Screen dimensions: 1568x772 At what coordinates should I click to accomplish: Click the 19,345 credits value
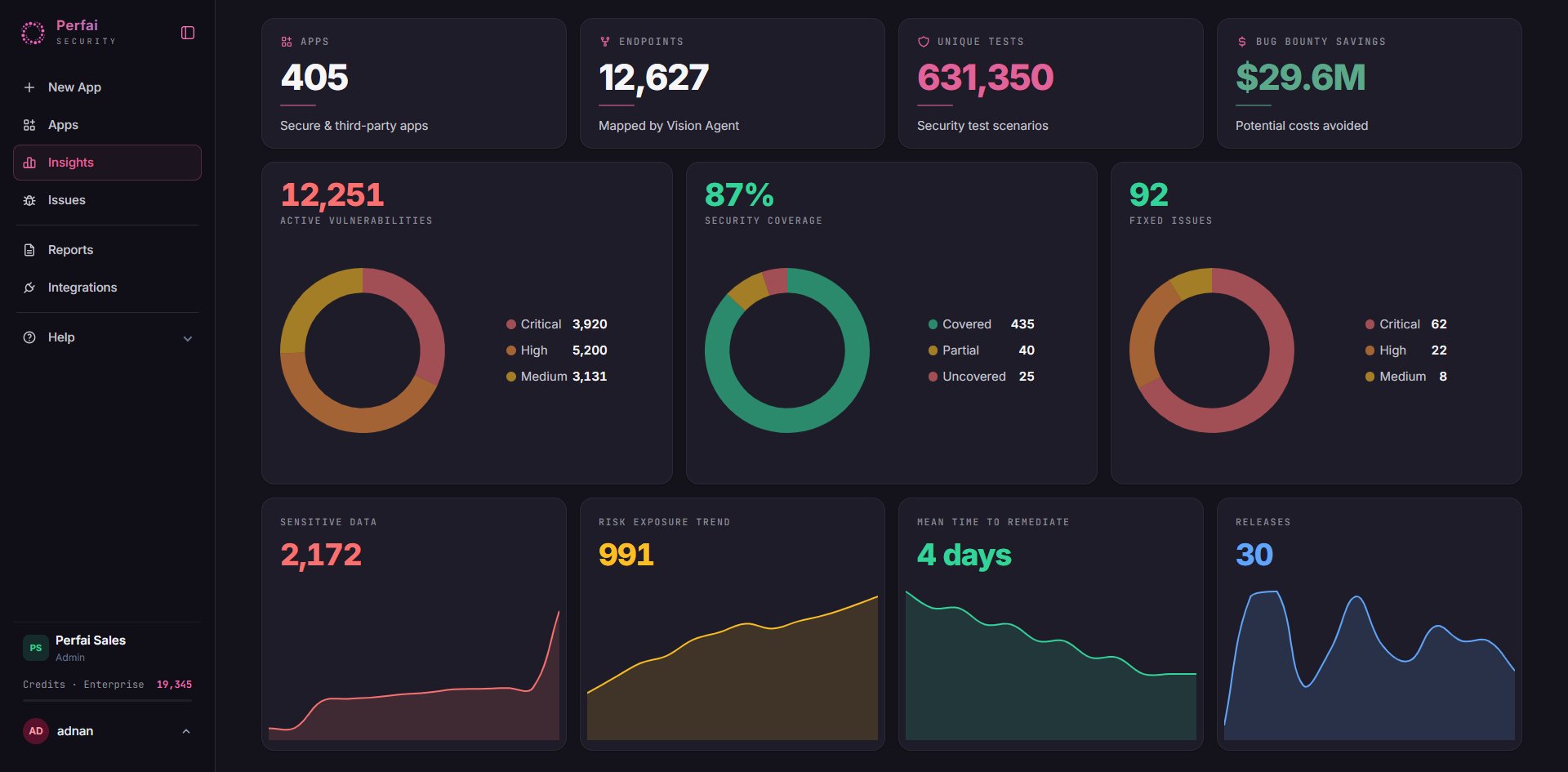click(x=174, y=685)
